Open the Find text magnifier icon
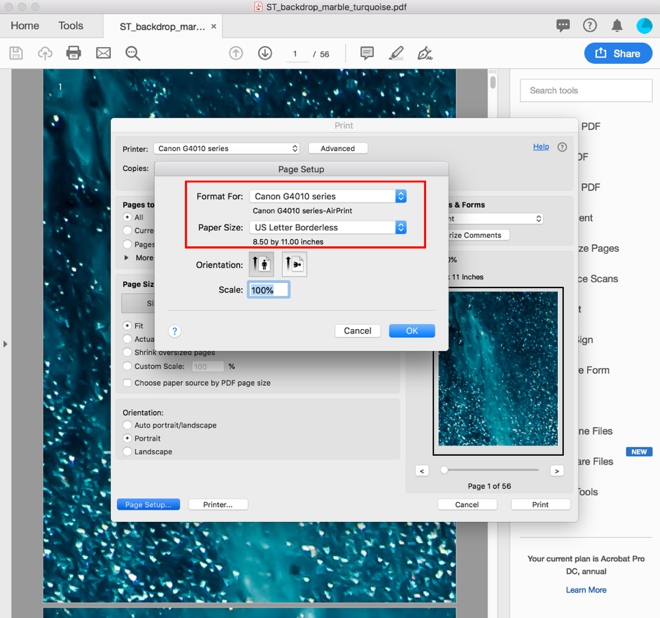The height and width of the screenshot is (618, 660). pyautogui.click(x=133, y=53)
